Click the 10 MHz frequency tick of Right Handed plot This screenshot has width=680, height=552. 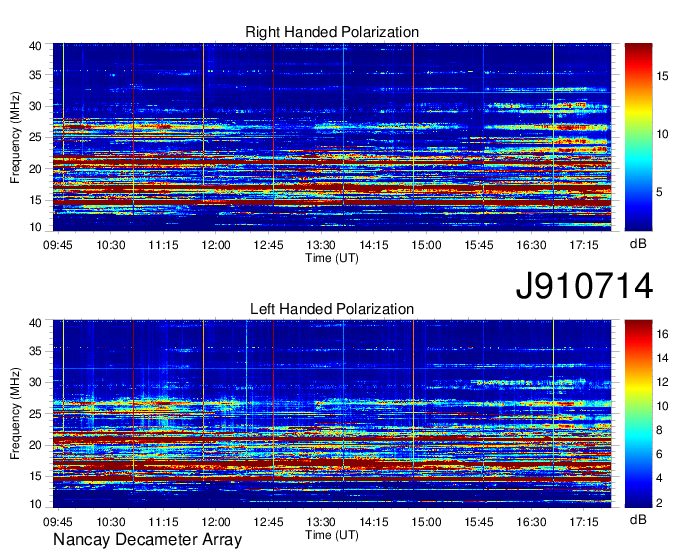(x=35, y=227)
